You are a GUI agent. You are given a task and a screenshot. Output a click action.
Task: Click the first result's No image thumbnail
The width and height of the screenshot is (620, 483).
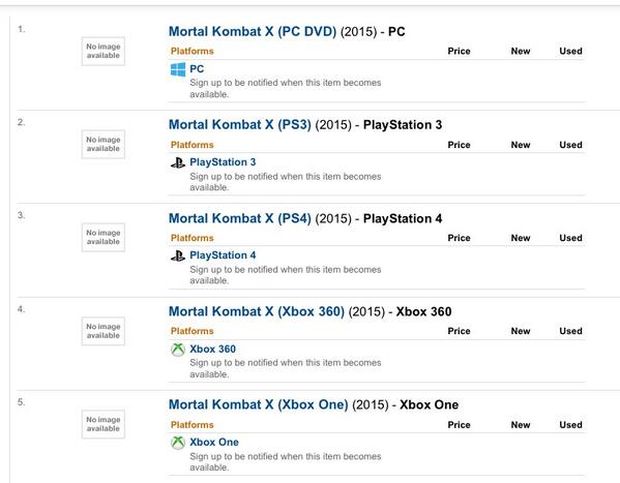103,51
